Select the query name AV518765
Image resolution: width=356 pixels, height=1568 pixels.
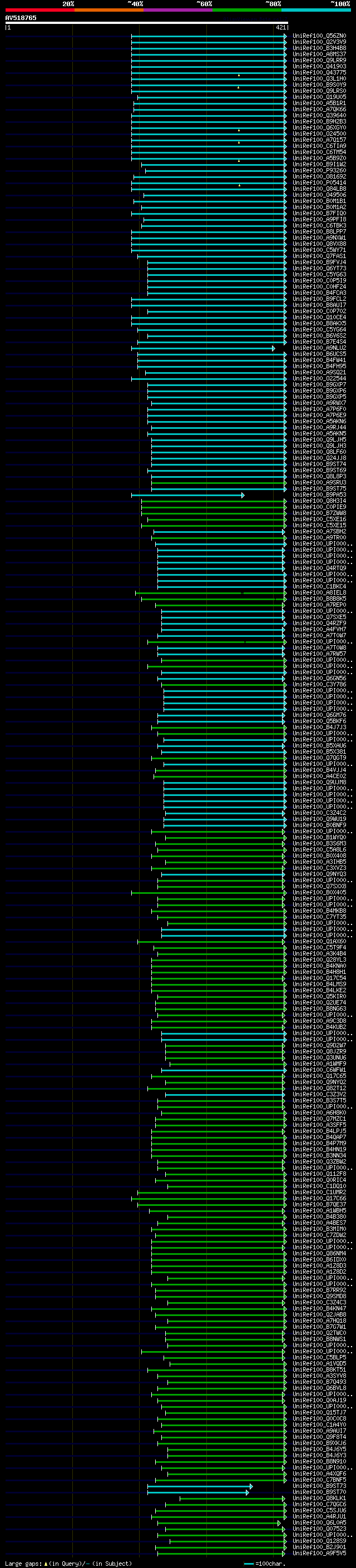click(x=21, y=18)
